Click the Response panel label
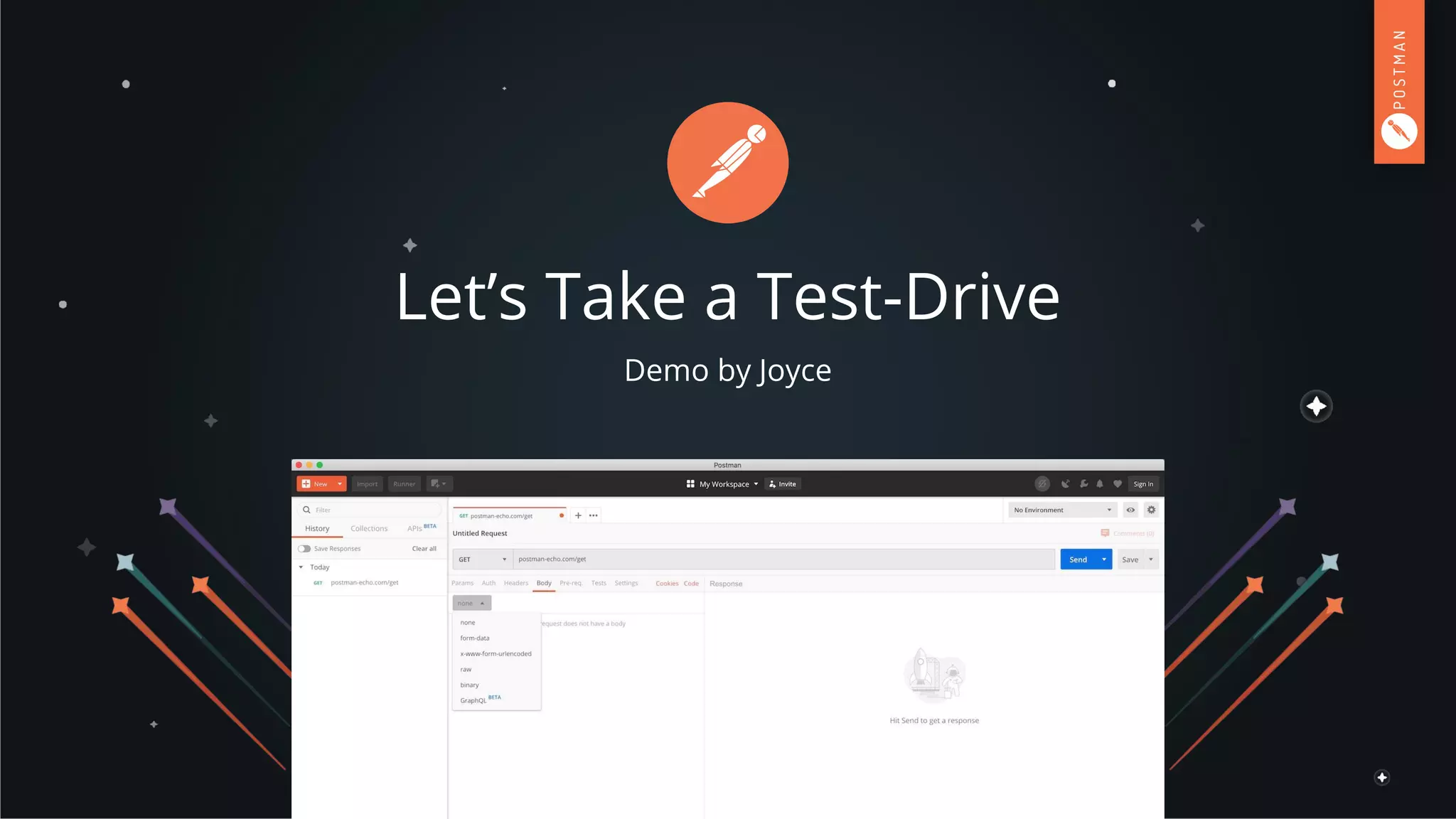Viewport: 1456px width, 819px height. tap(726, 584)
